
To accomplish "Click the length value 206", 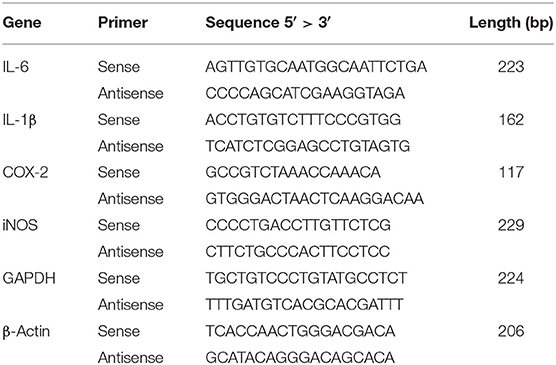I will [x=511, y=331].
